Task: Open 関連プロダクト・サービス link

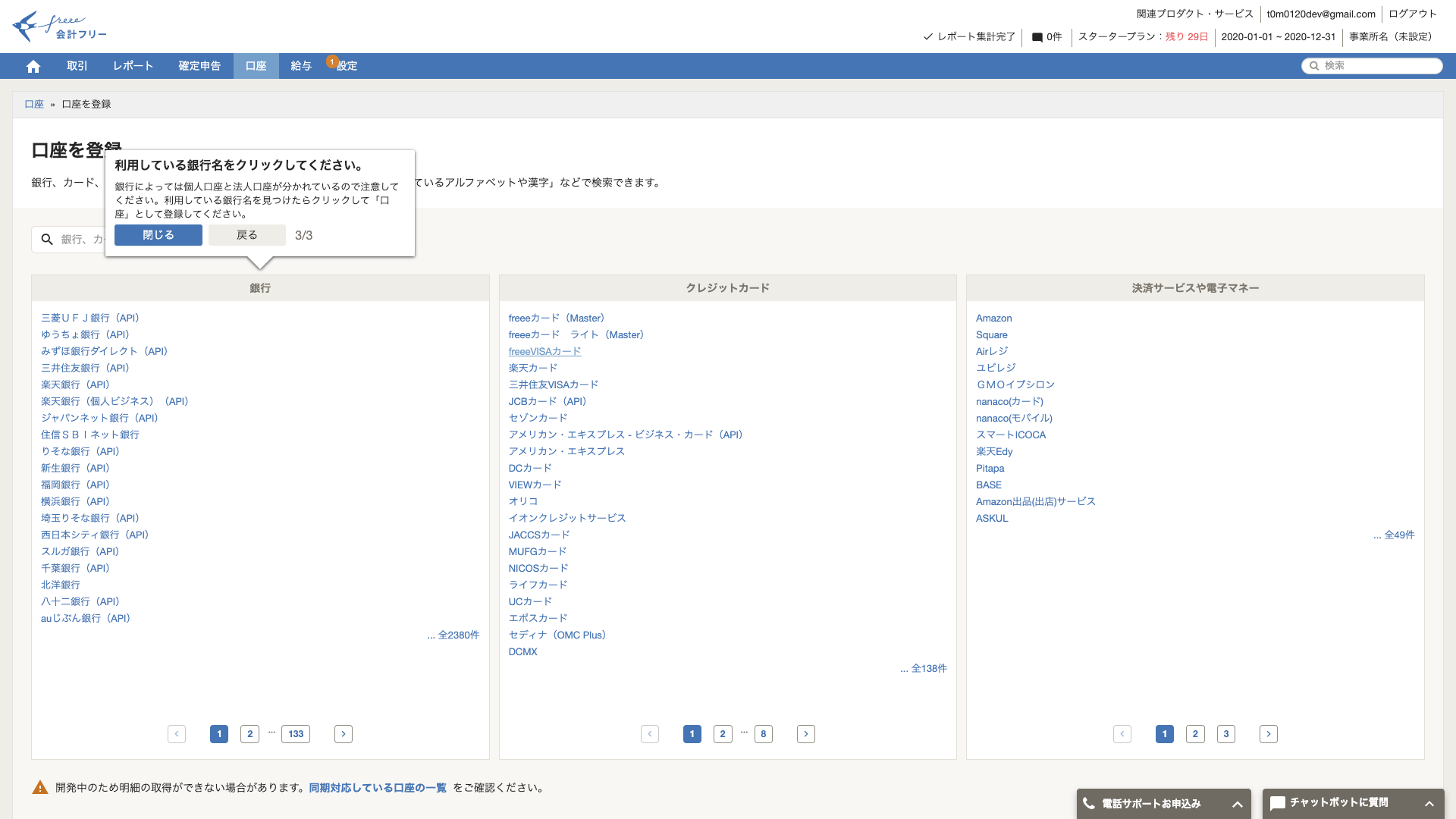Action: click(x=1195, y=14)
